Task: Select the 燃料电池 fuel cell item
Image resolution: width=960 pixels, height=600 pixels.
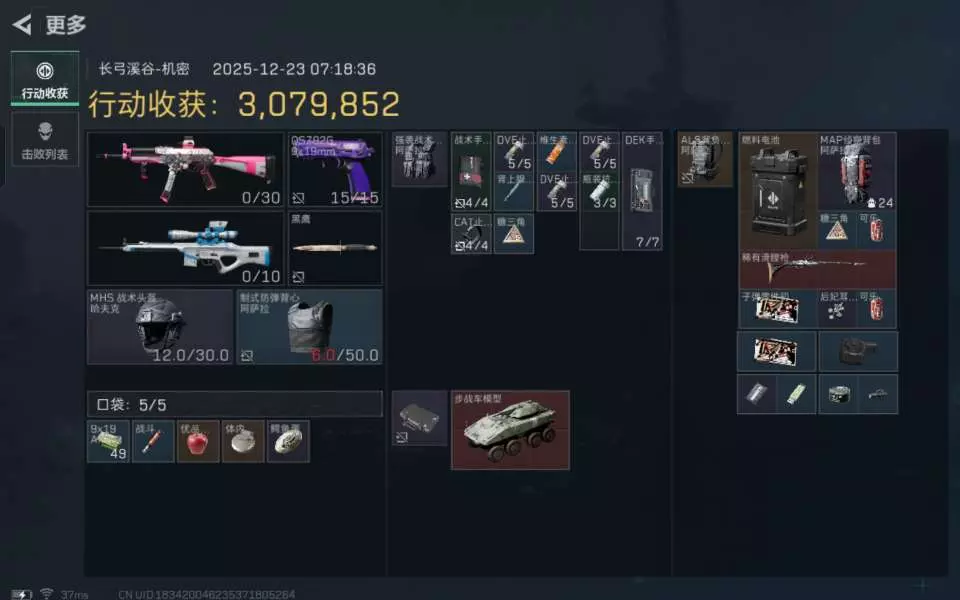Action: pyautogui.click(x=778, y=191)
